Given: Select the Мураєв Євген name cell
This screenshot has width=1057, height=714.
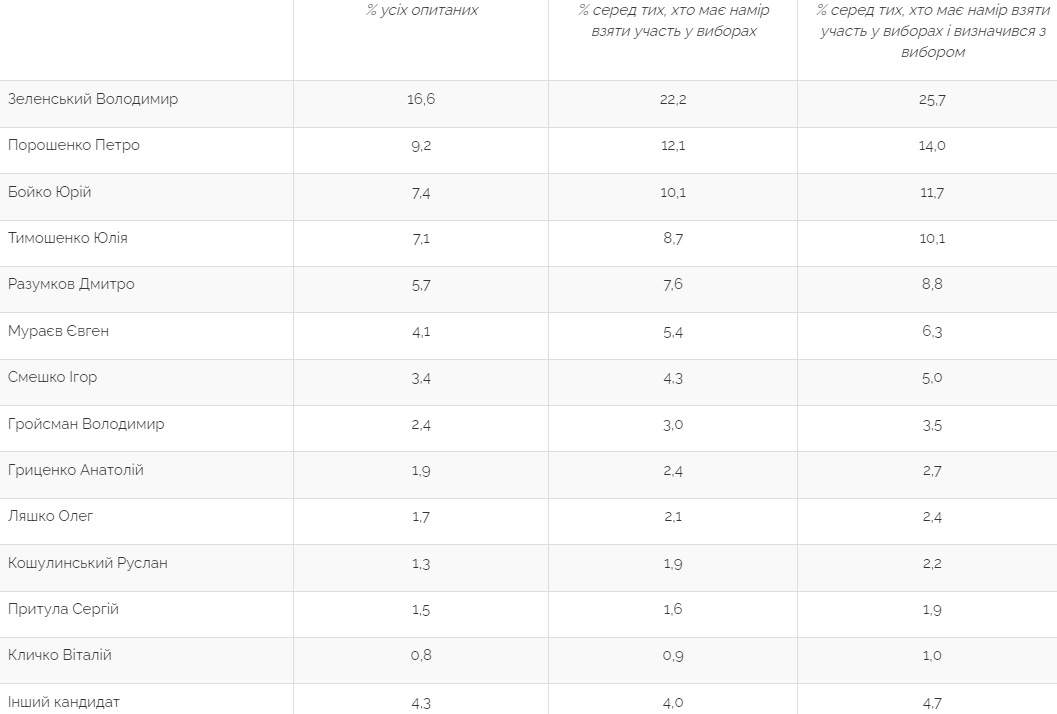Looking at the screenshot, I should coord(59,331).
